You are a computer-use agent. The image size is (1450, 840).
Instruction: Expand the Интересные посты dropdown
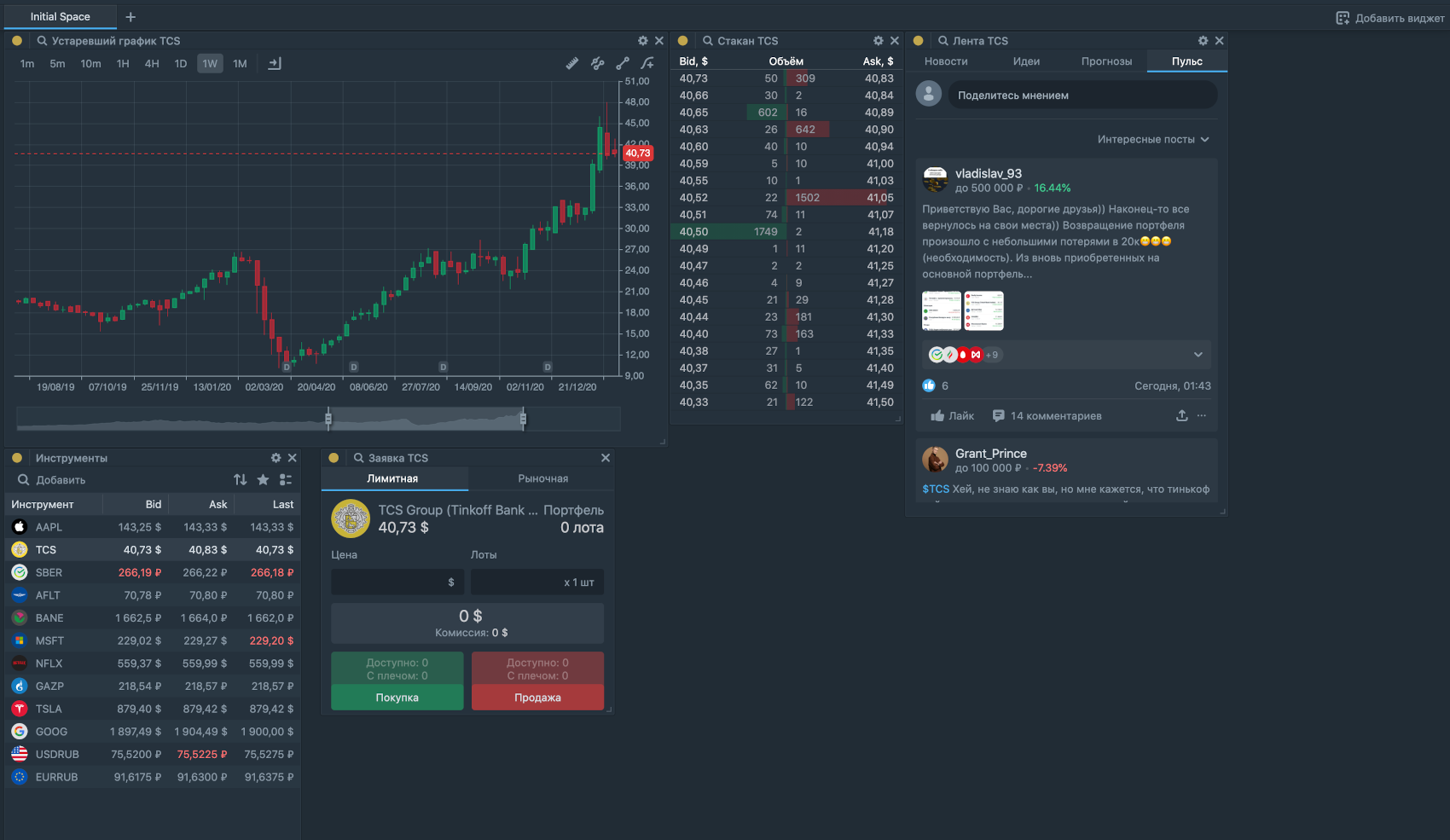coord(1153,139)
